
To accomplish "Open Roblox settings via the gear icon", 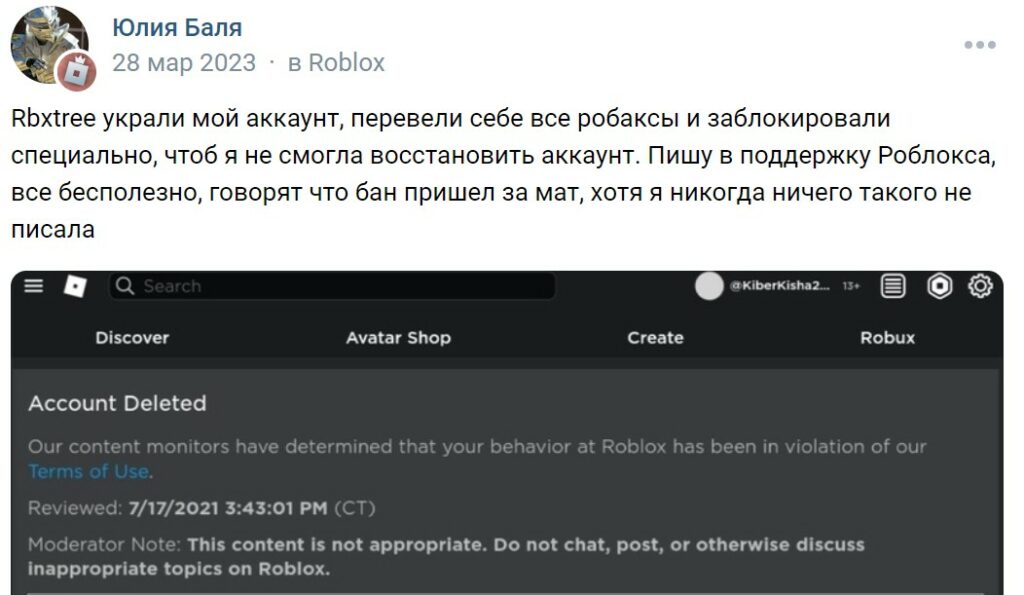I will coord(980,287).
